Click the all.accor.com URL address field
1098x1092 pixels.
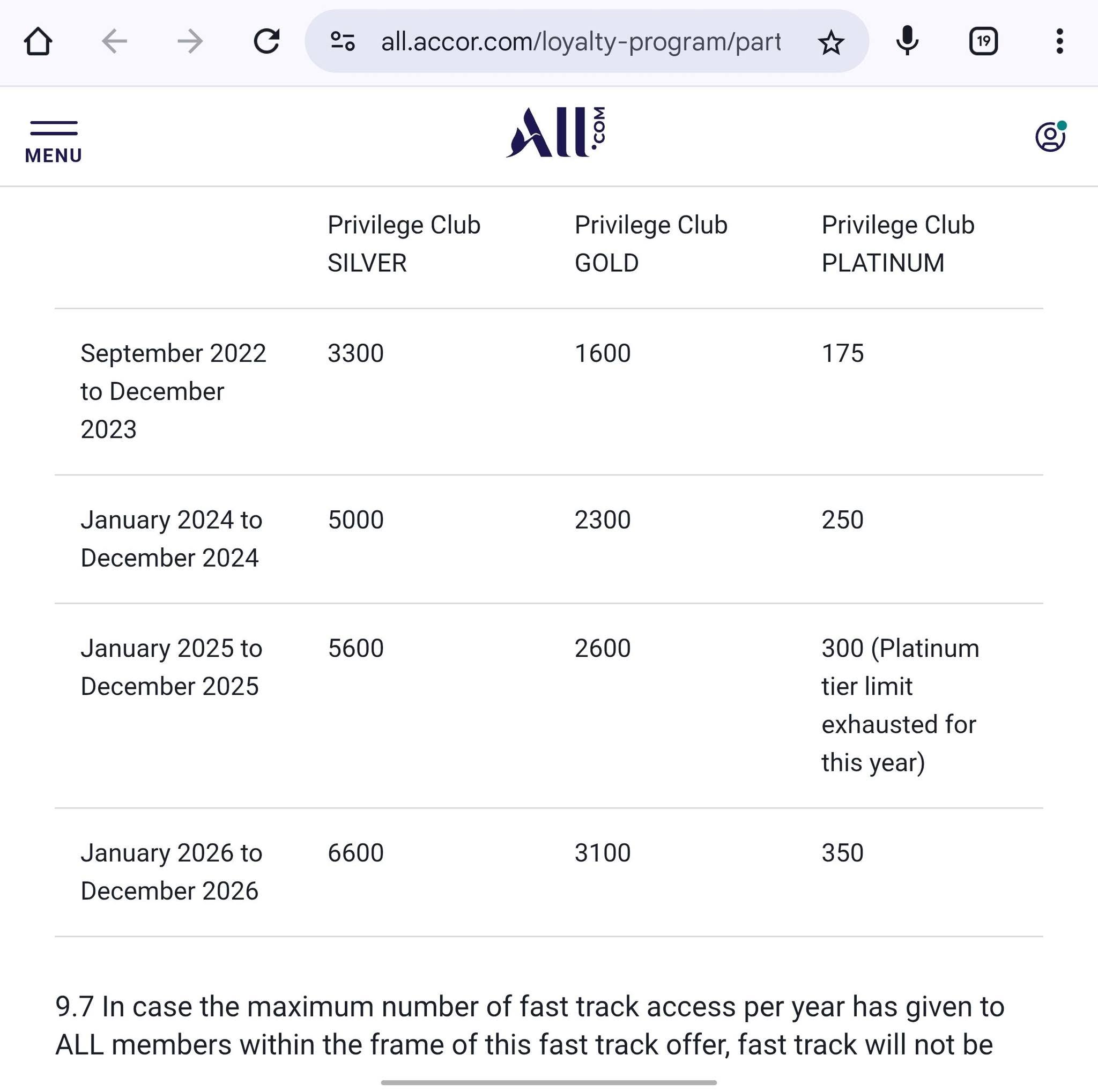point(581,41)
